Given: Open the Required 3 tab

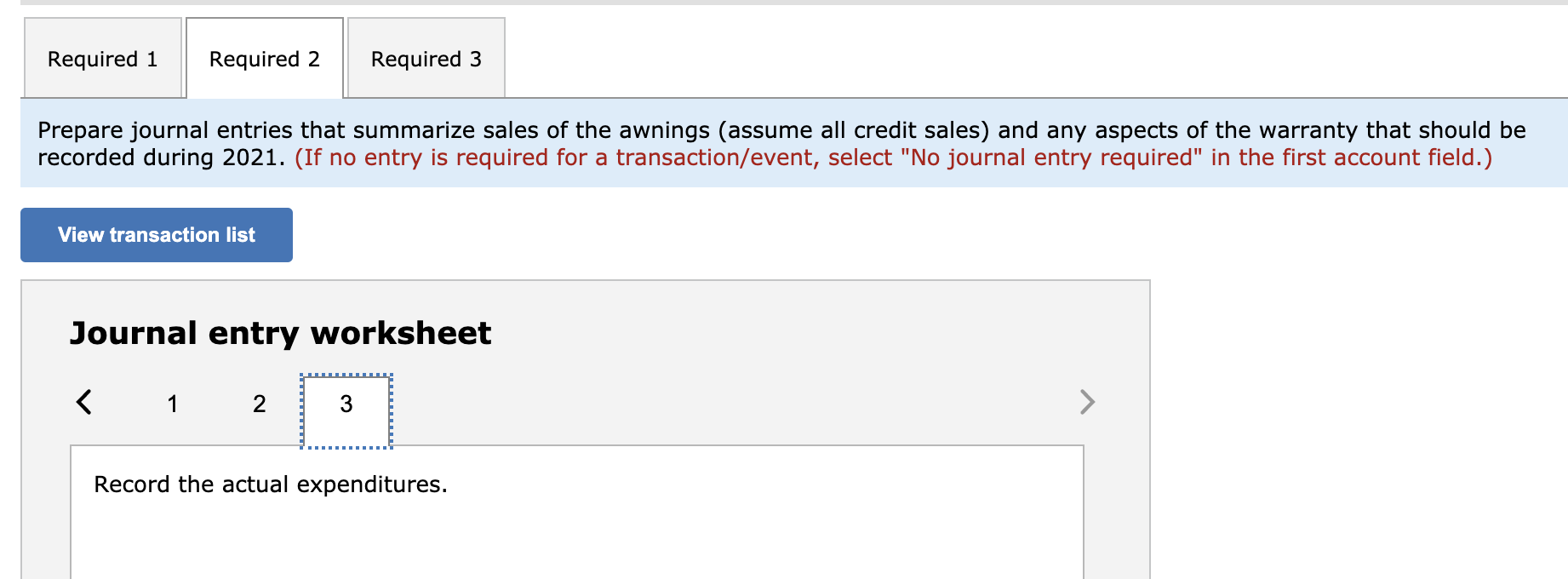Looking at the screenshot, I should 426,58.
